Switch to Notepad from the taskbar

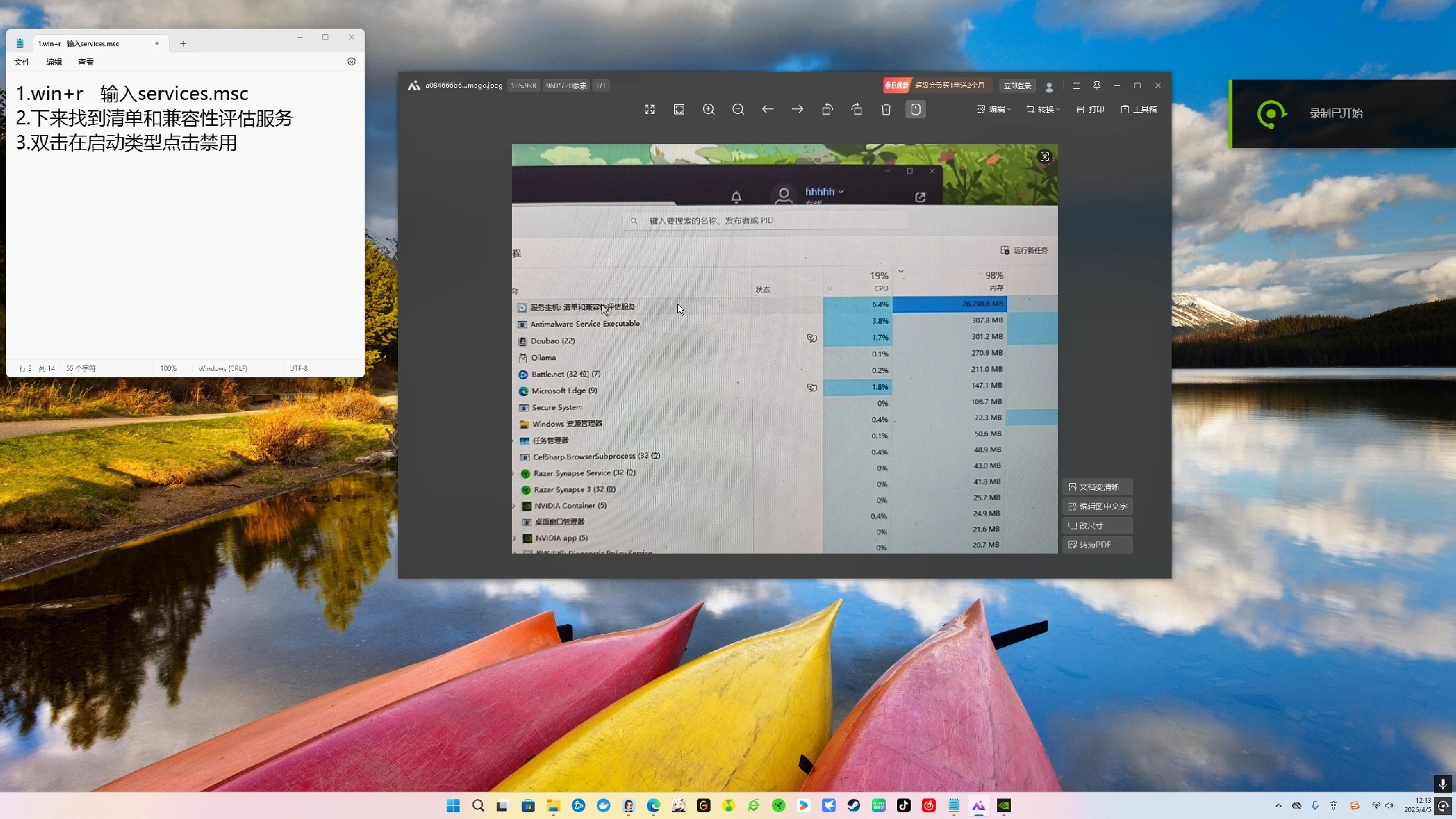click(954, 805)
